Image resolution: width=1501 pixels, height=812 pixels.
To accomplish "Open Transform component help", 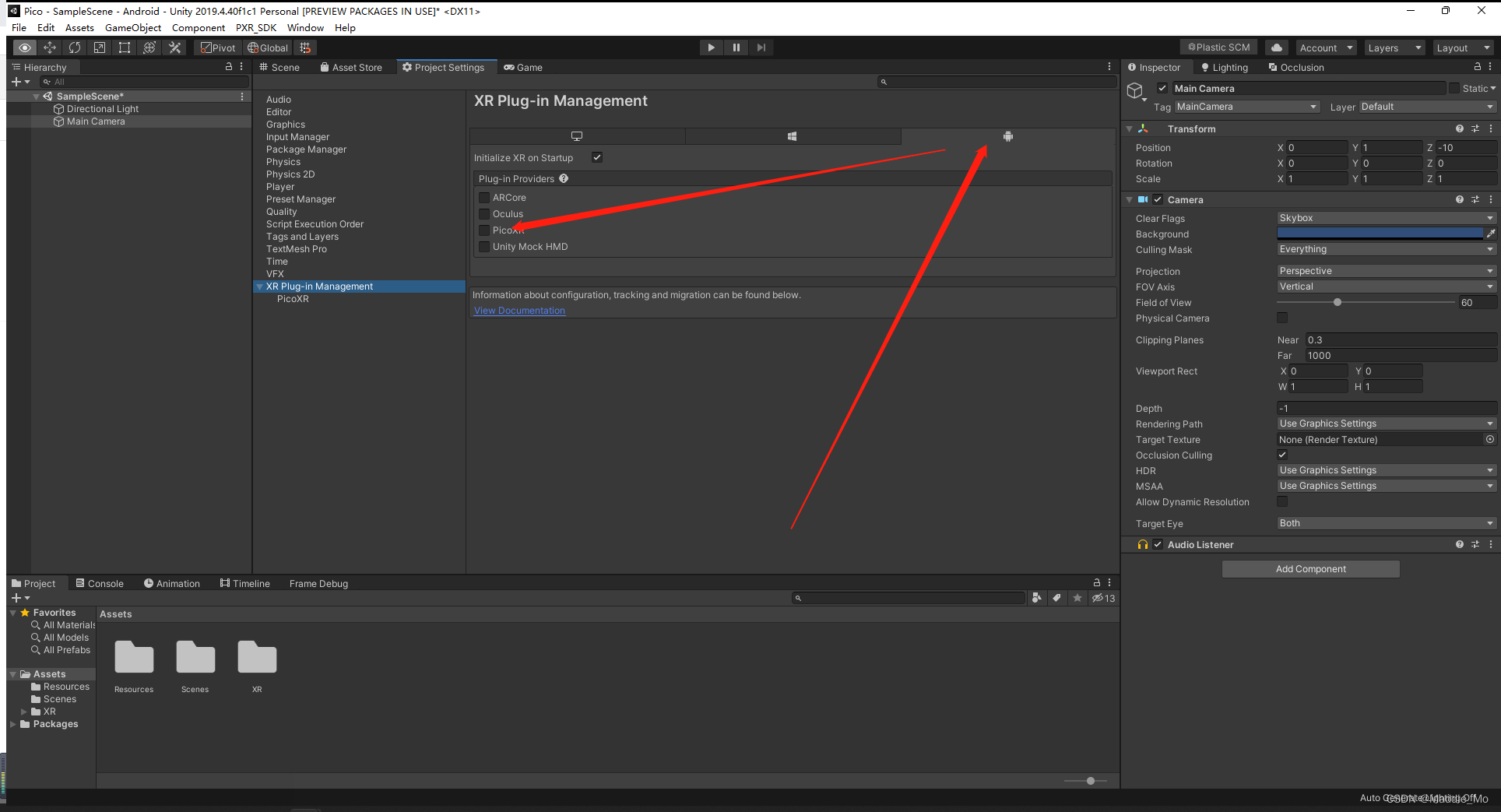I will pos(1460,128).
